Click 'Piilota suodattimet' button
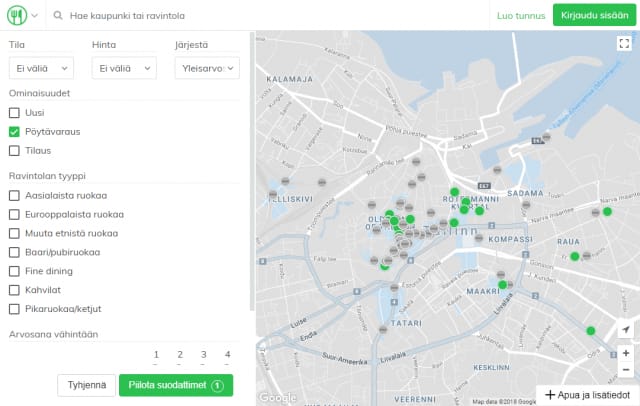The width and height of the screenshot is (640, 406). tap(176, 385)
